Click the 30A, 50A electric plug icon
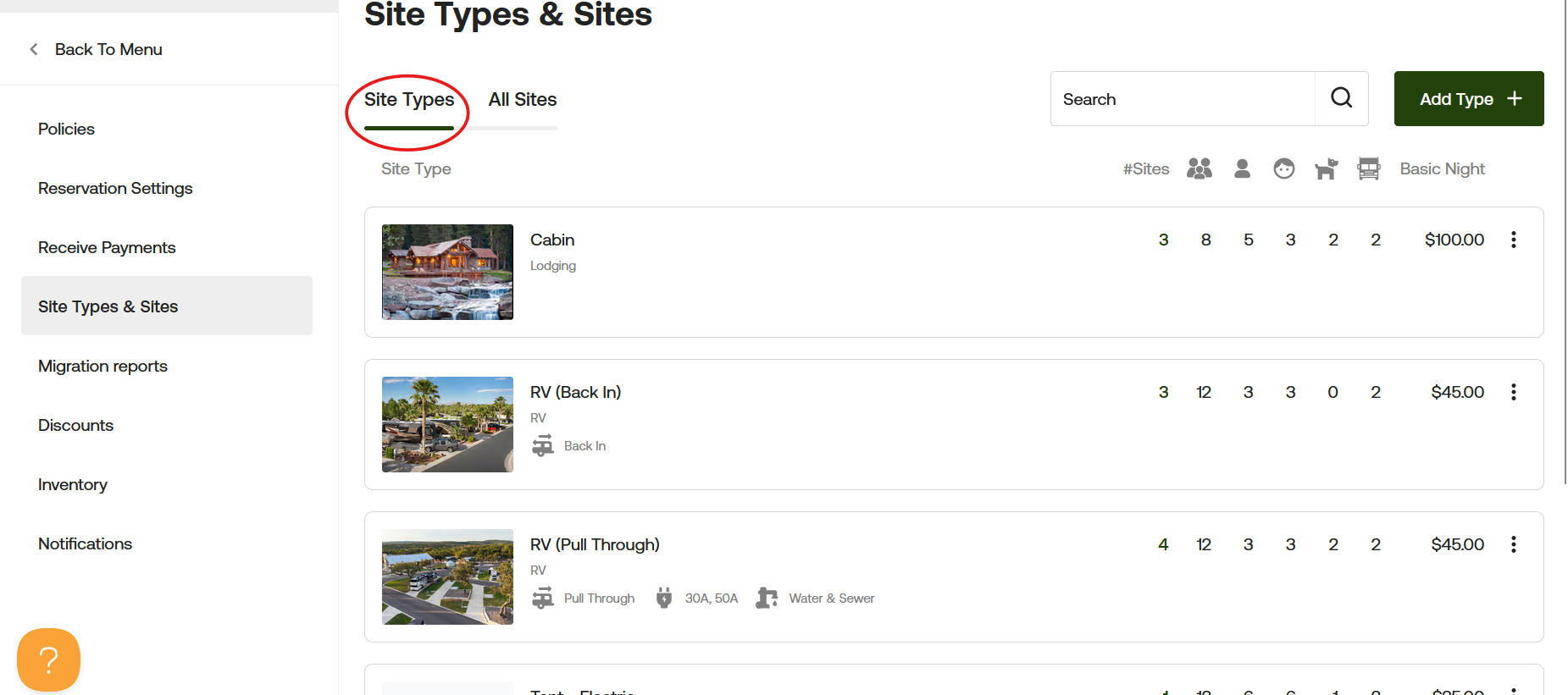Image resolution: width=1568 pixels, height=695 pixels. click(x=664, y=598)
